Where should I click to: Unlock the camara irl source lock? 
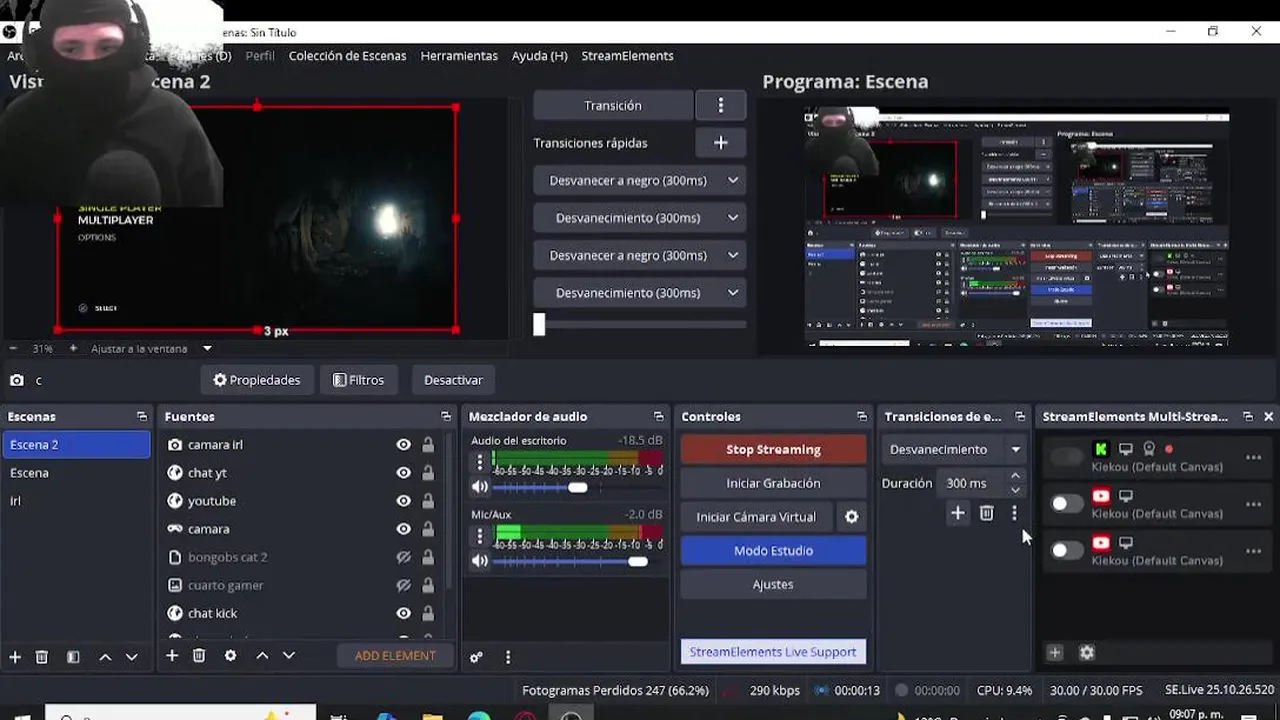point(428,445)
